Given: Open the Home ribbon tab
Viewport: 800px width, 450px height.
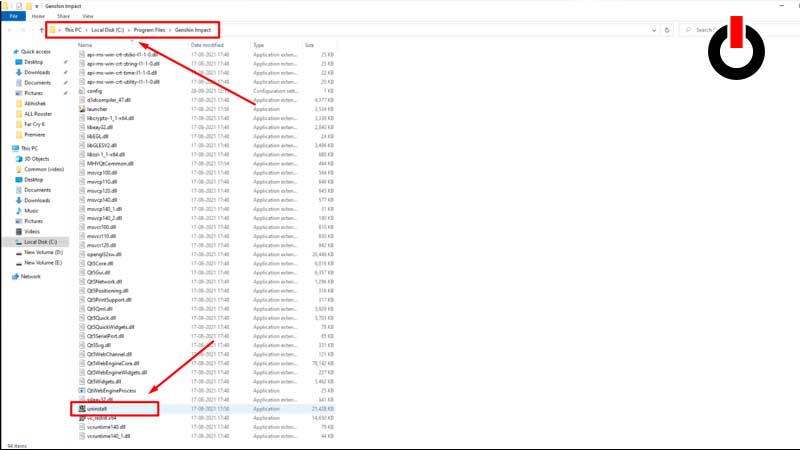Looking at the screenshot, I should pos(38,16).
